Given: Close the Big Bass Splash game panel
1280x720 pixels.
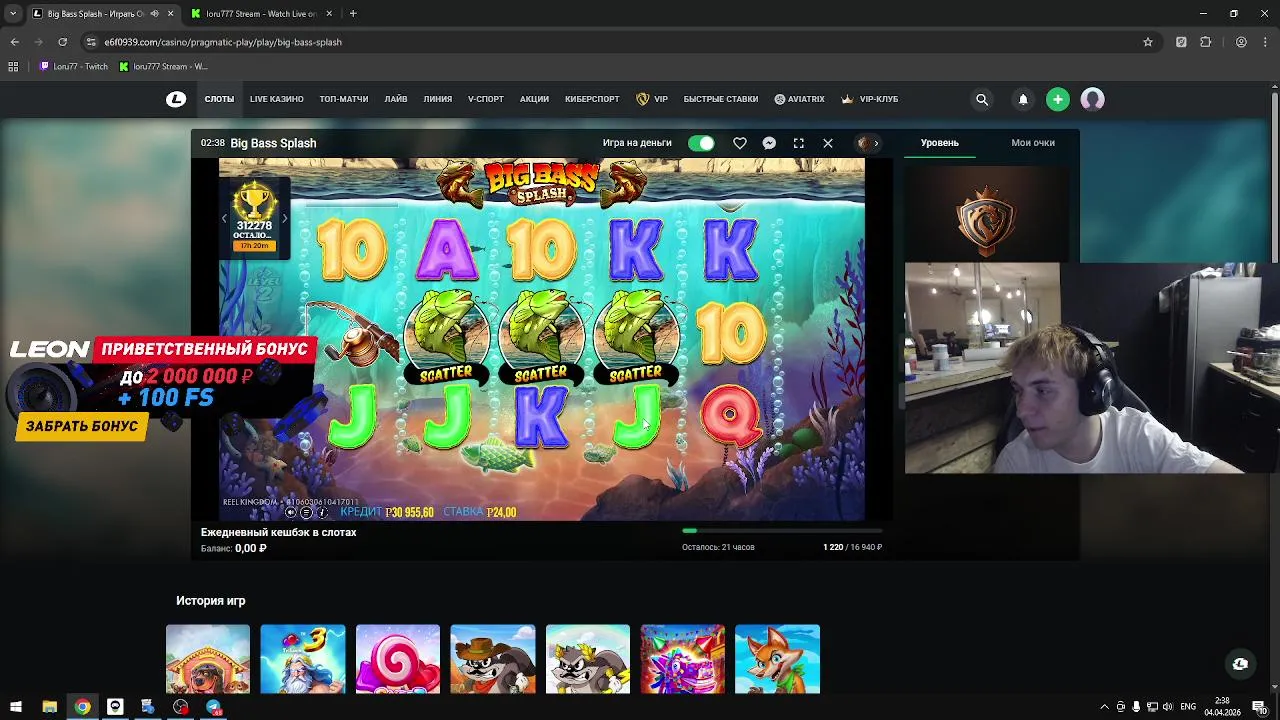Looking at the screenshot, I should (828, 143).
